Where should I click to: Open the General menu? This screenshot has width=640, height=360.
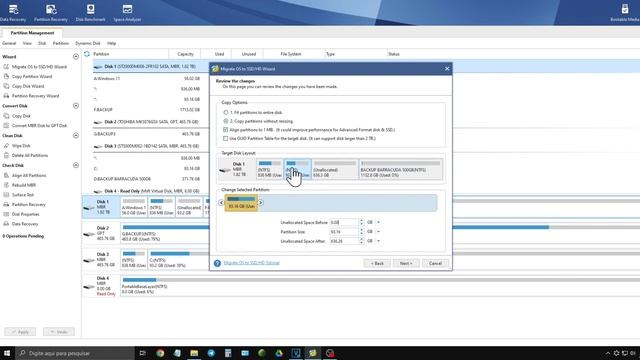(x=9, y=43)
